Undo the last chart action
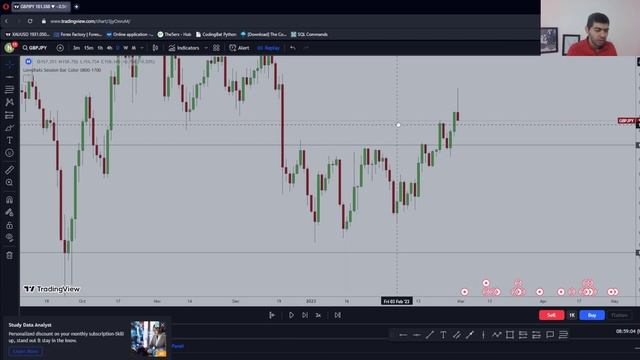 pos(293,48)
